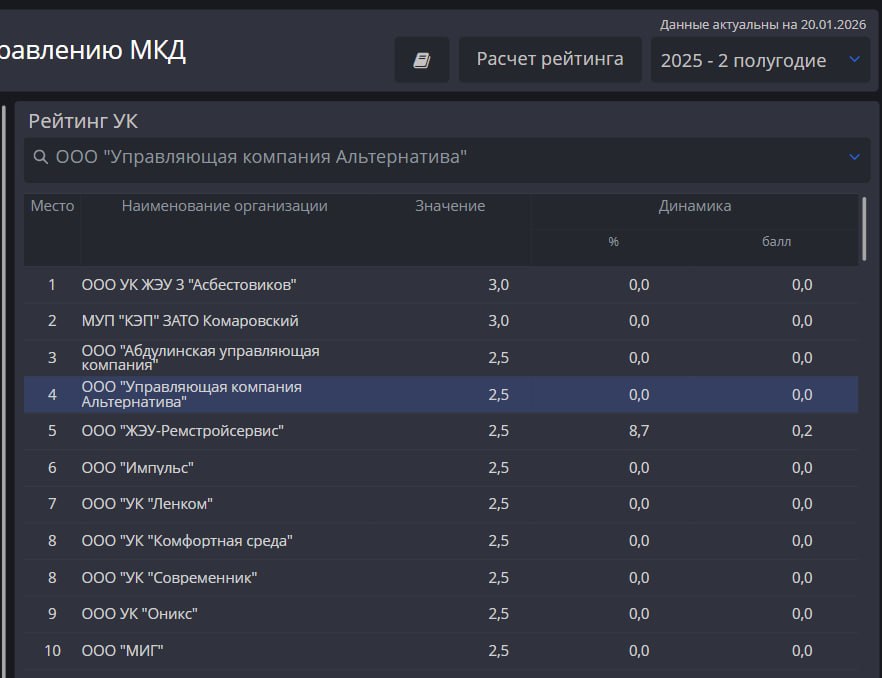The height and width of the screenshot is (678, 882).
Task: Select the ООО "ЖЭУ-Ремстройсервис" row
Action: (183, 431)
